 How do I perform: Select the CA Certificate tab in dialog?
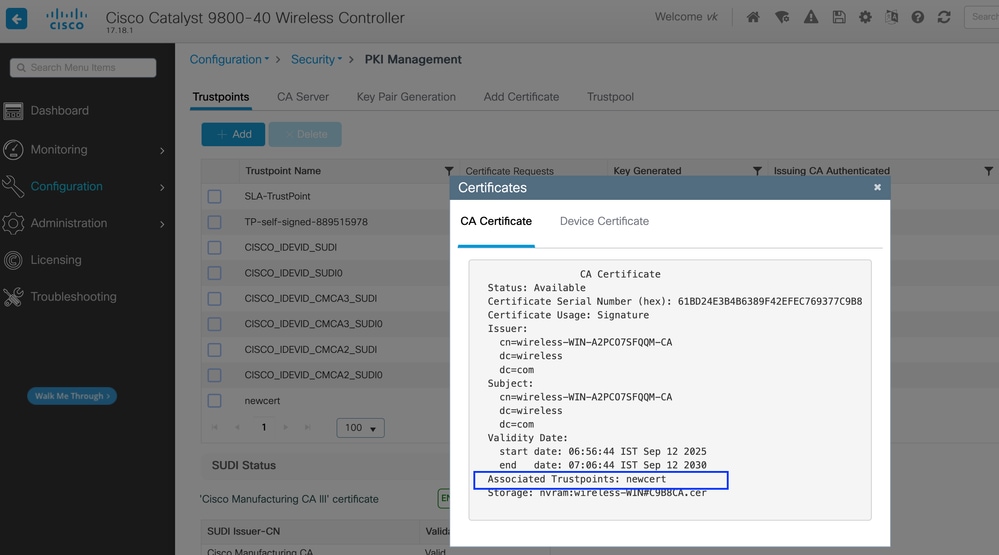tap(496, 221)
